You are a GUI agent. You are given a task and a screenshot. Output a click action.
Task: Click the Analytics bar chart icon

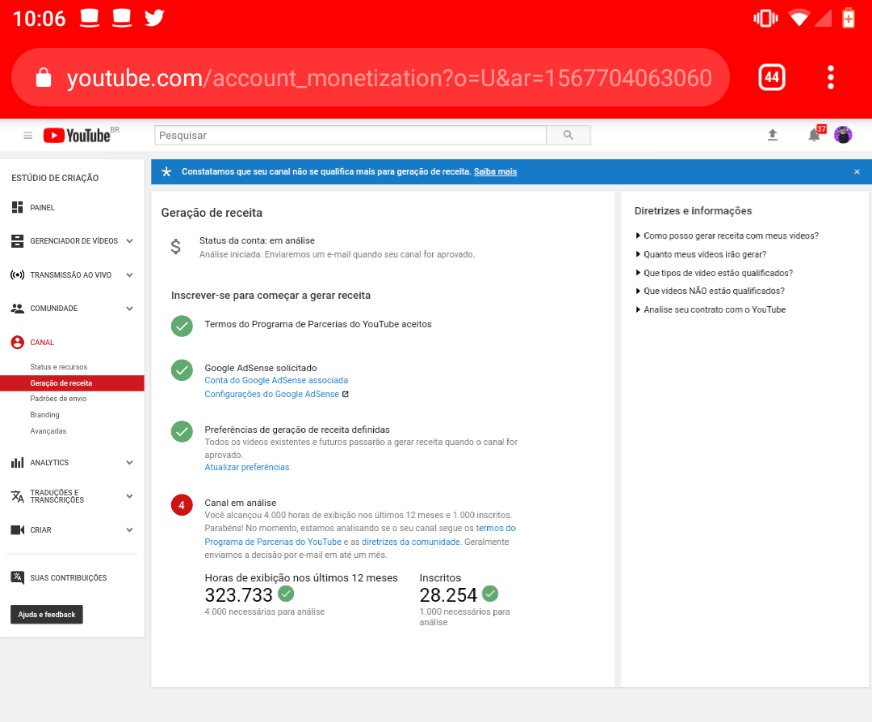17,462
